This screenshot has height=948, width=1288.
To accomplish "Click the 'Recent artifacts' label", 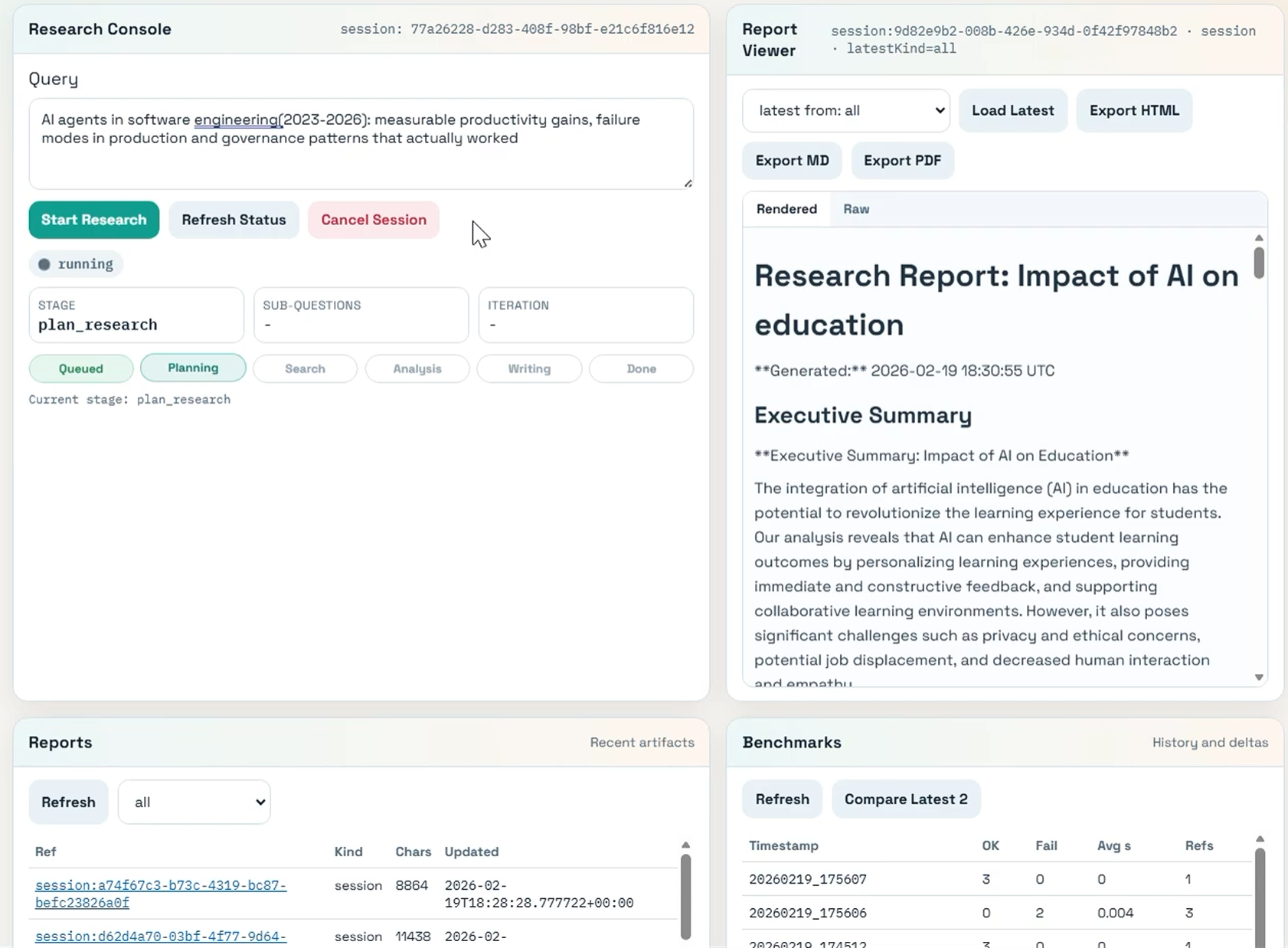I will 642,742.
